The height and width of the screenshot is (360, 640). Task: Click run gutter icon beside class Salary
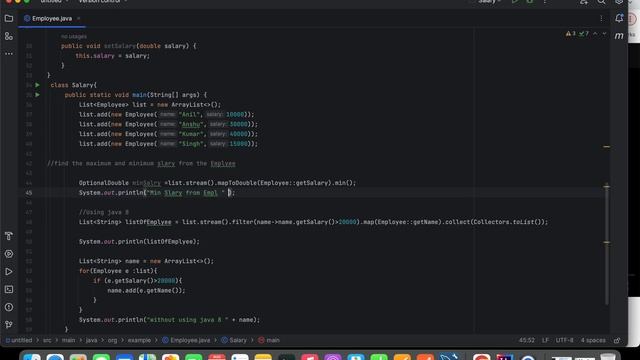coord(37,85)
